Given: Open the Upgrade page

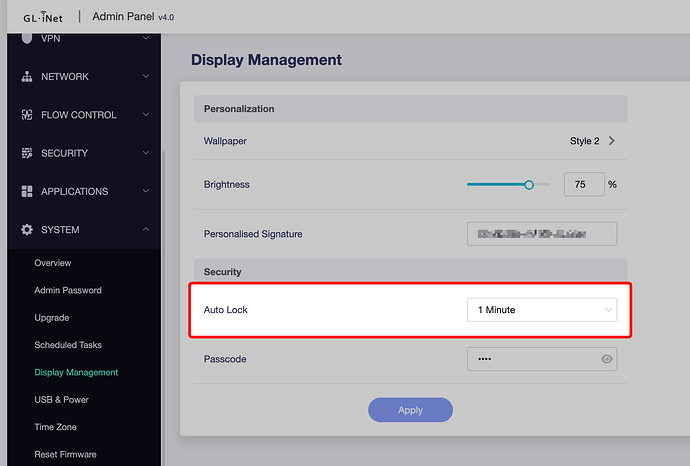Looking at the screenshot, I should pos(51,318).
